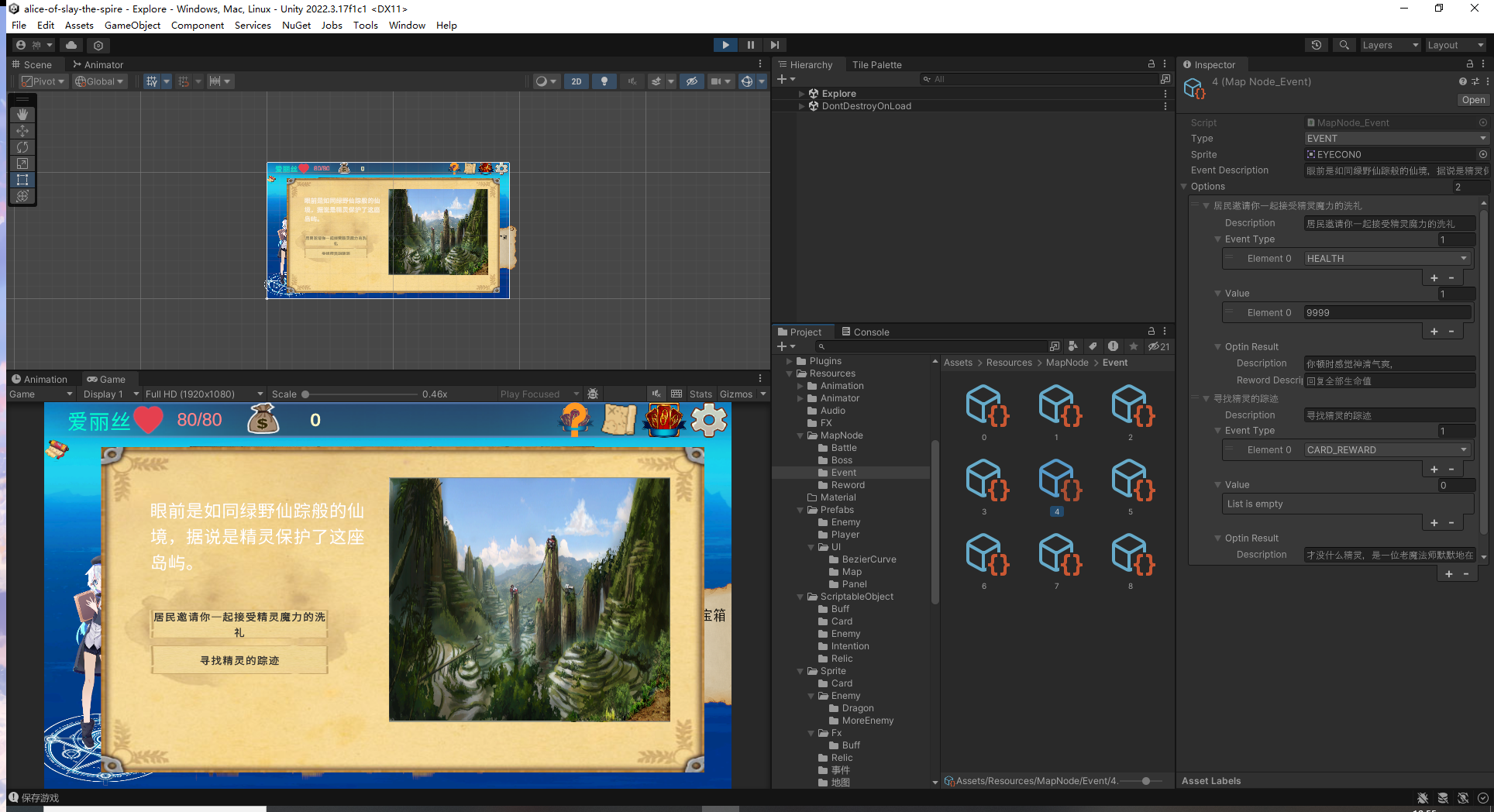Click the Play button to toggle play mode
1494x812 pixels.
[x=725, y=45]
